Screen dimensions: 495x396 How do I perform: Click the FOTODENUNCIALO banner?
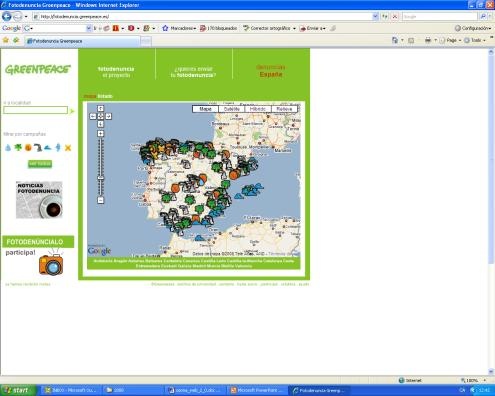pos(38,242)
